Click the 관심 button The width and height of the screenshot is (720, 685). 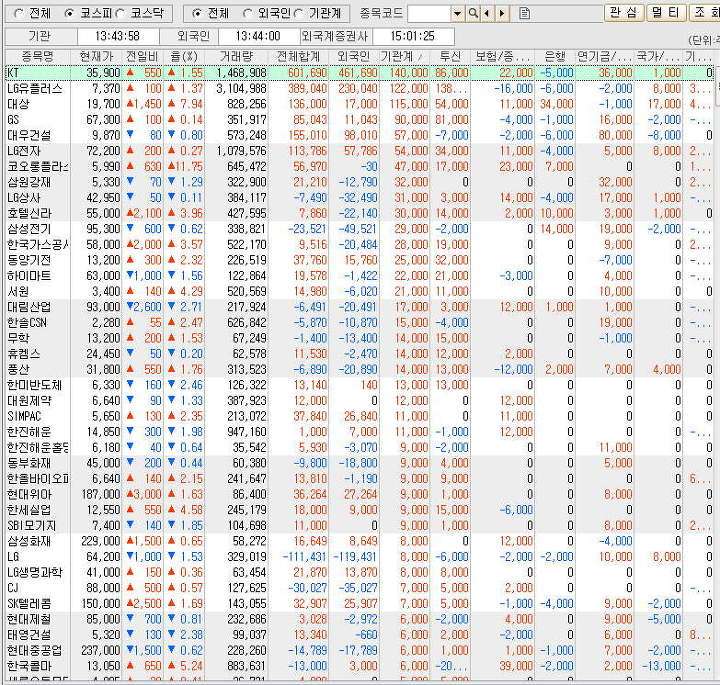point(624,12)
